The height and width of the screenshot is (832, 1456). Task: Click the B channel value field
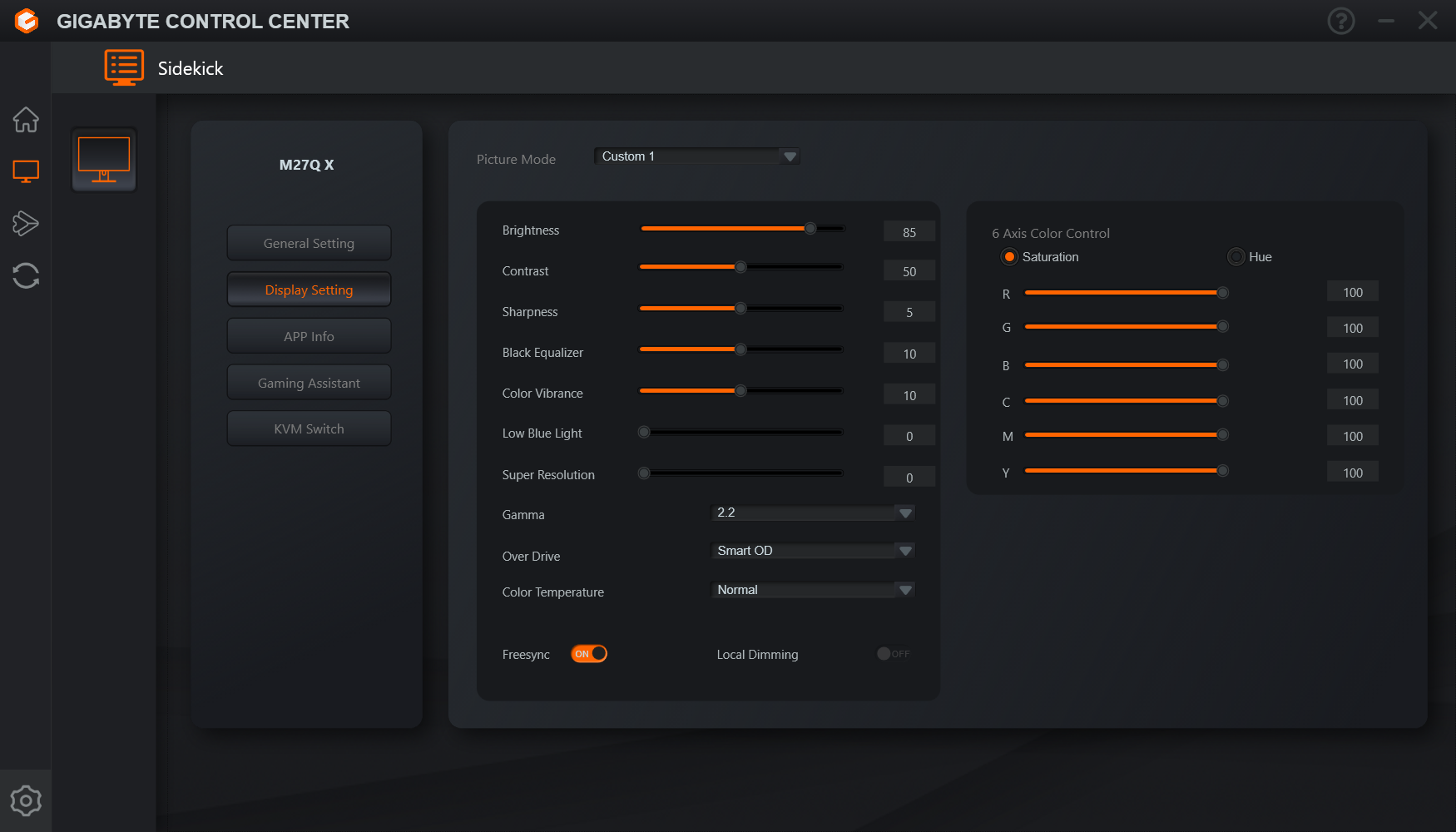1353,364
